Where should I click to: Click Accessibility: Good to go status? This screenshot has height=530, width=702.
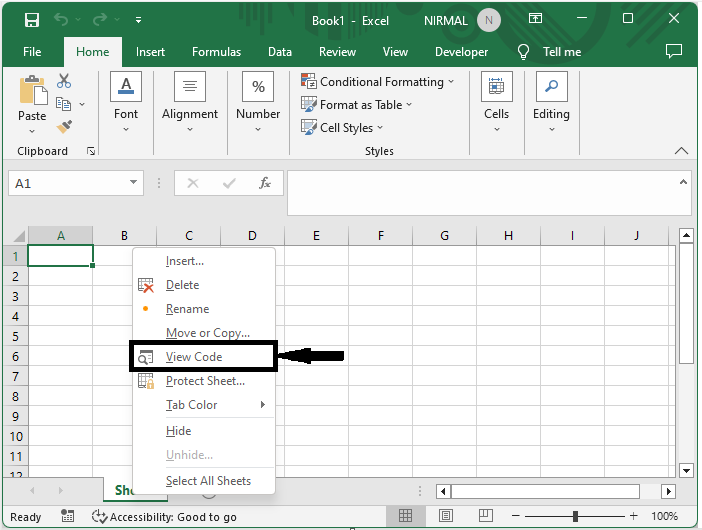click(164, 517)
